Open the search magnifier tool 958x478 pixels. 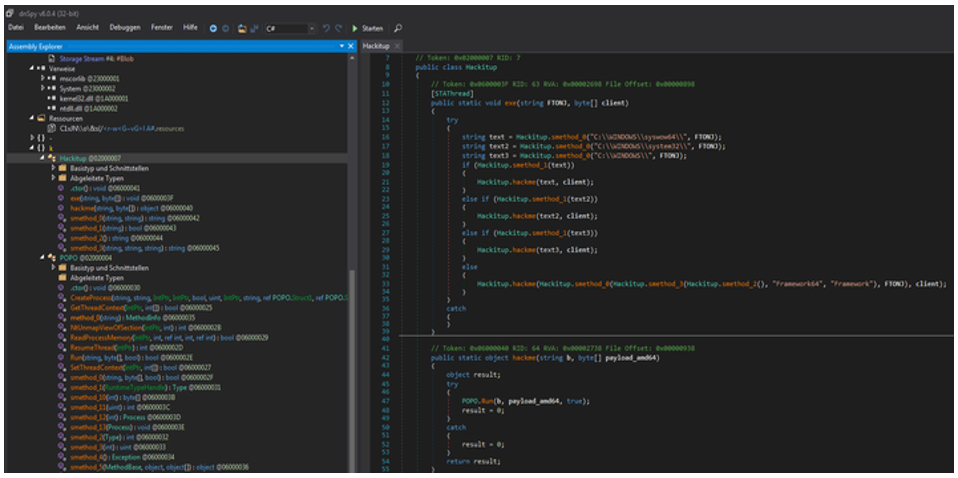[x=398, y=28]
